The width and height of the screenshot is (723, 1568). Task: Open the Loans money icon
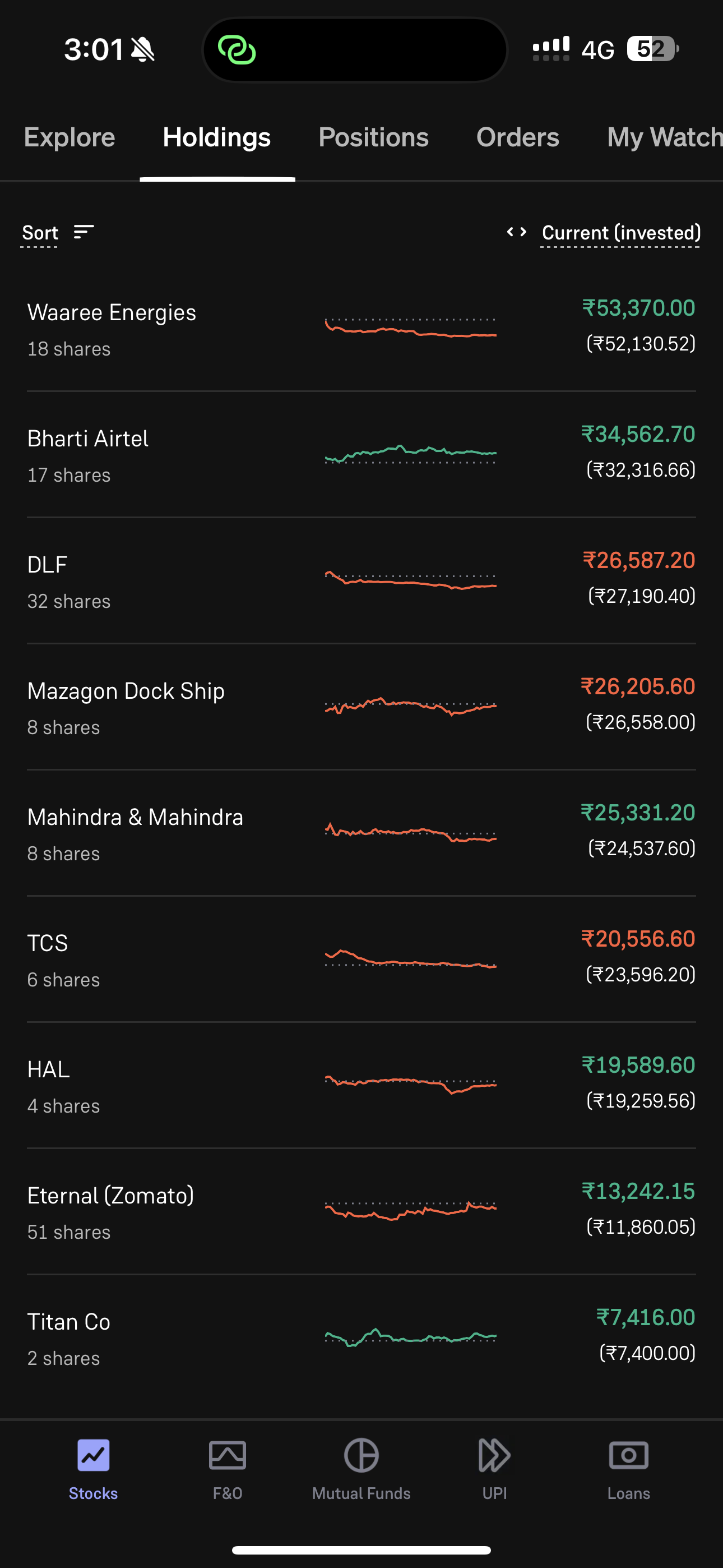coord(628,1456)
